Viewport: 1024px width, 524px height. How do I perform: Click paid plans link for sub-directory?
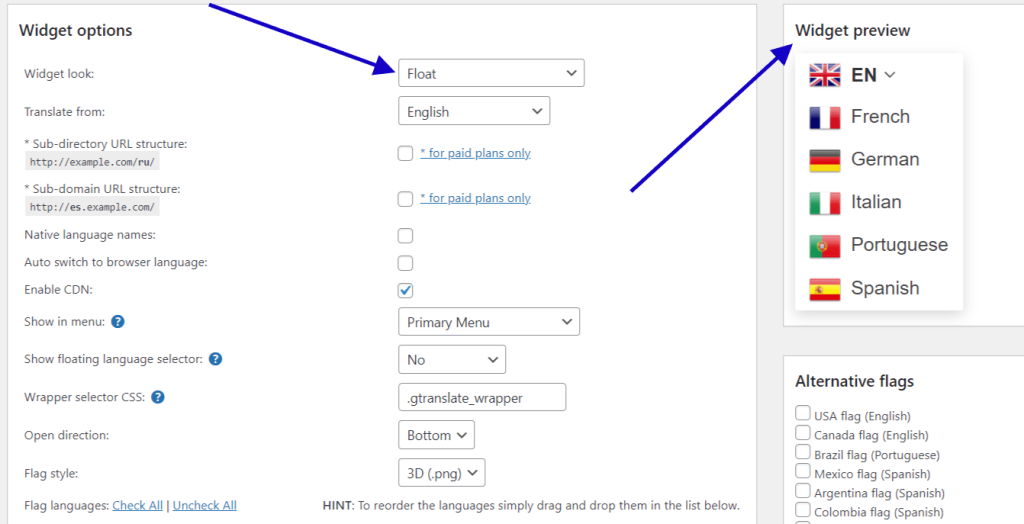[x=475, y=153]
